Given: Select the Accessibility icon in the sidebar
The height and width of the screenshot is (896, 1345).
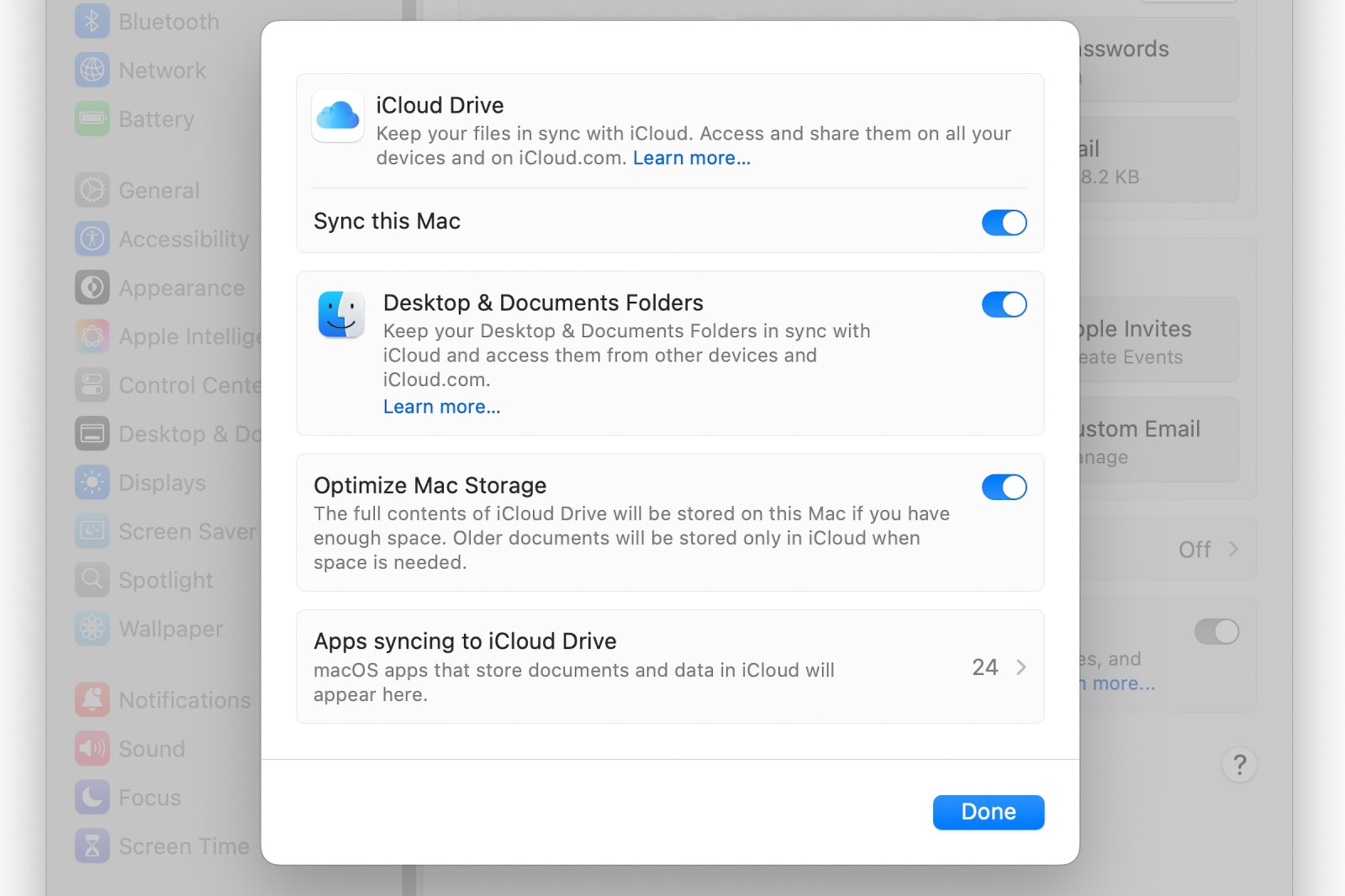Looking at the screenshot, I should pyautogui.click(x=92, y=240).
